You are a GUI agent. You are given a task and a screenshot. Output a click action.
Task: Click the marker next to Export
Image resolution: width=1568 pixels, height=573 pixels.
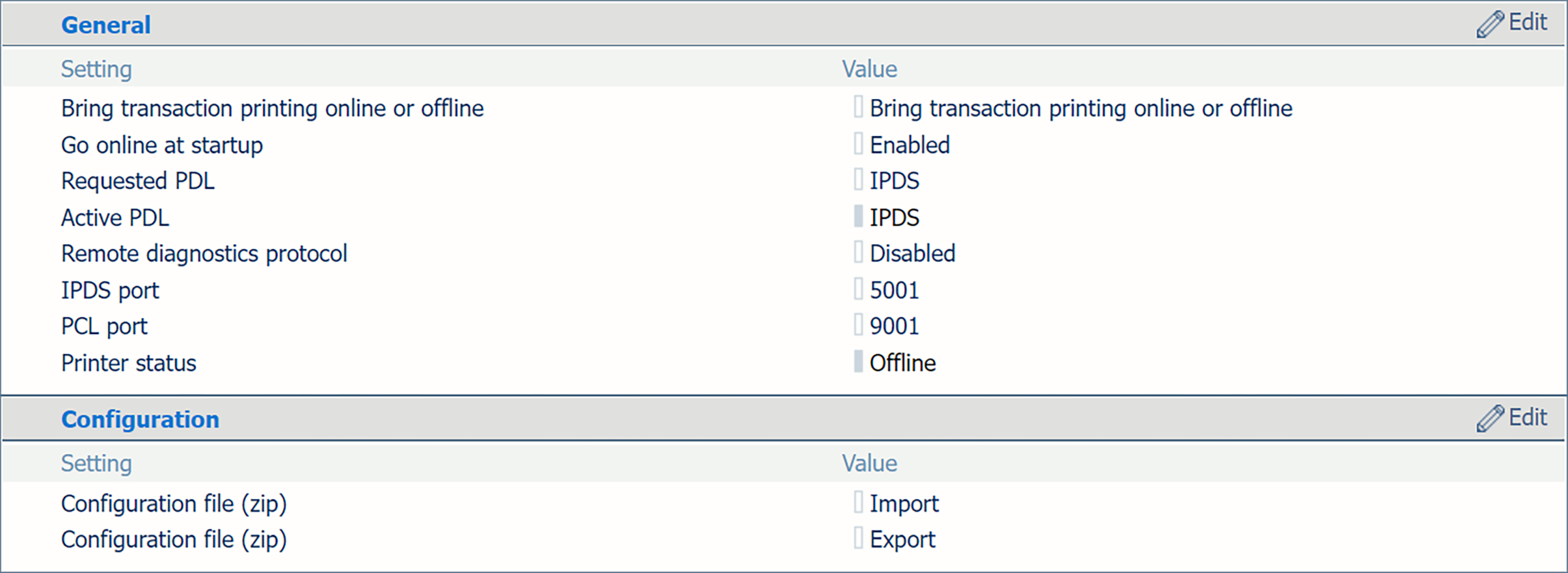click(x=858, y=538)
